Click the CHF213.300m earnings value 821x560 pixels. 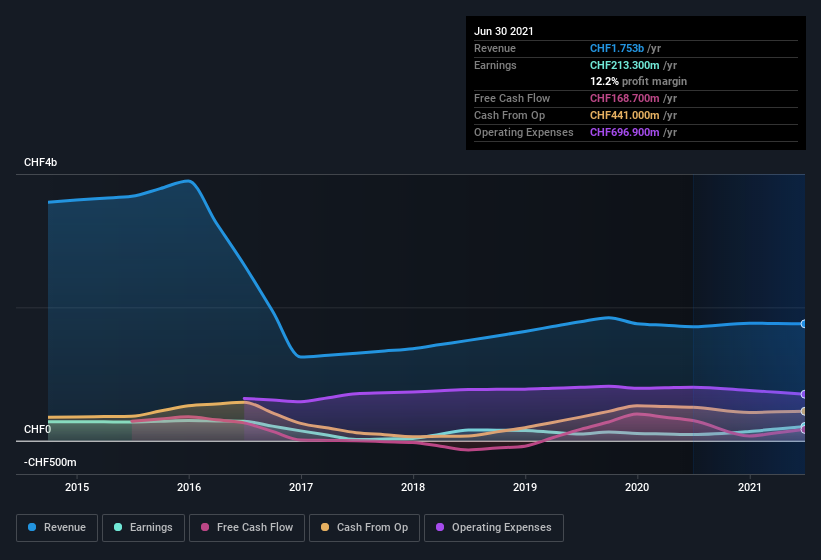coord(625,65)
